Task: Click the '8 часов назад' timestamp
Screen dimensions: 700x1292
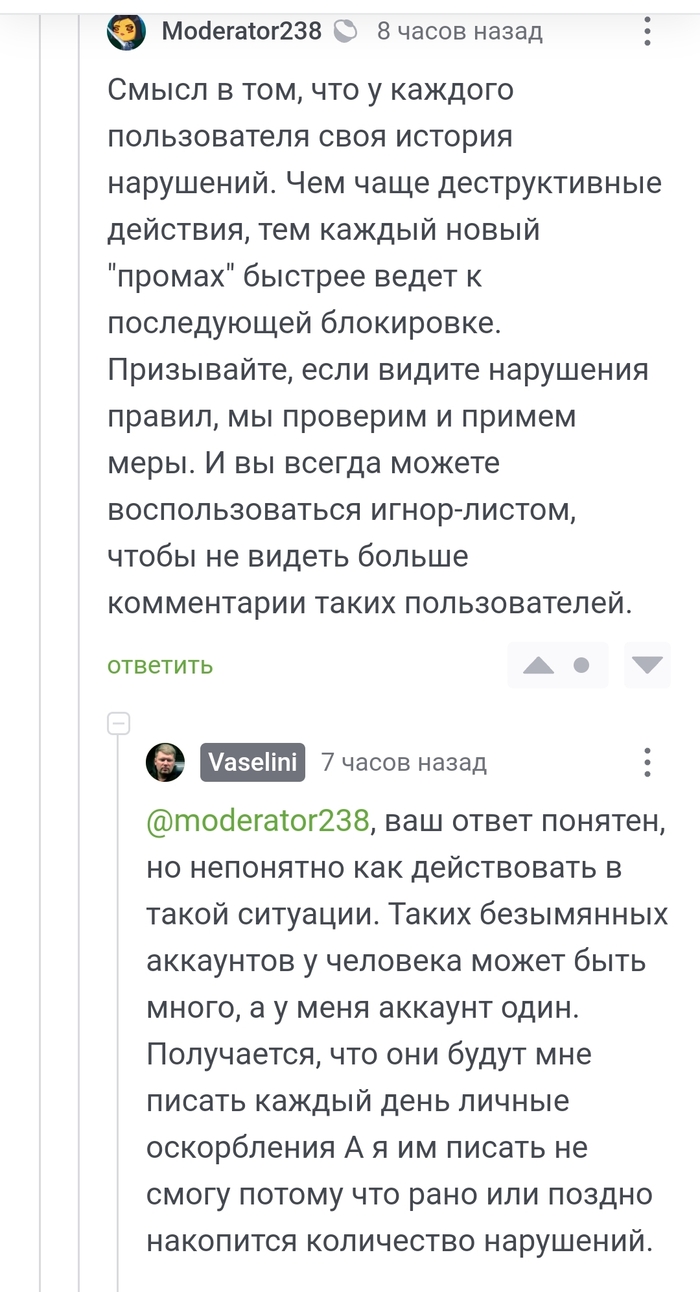Action: (459, 32)
